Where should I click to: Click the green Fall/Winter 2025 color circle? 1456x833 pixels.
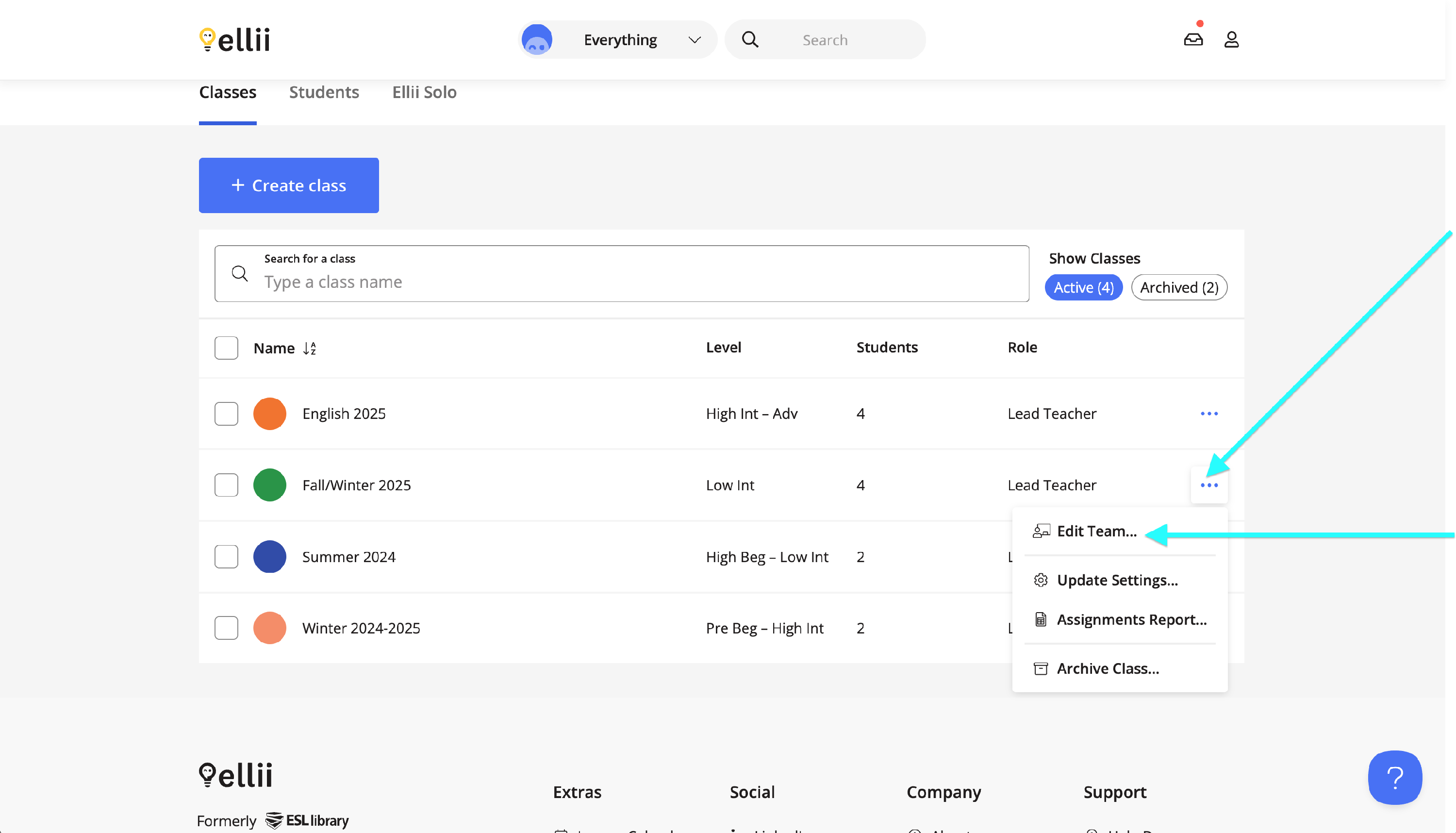tap(269, 485)
